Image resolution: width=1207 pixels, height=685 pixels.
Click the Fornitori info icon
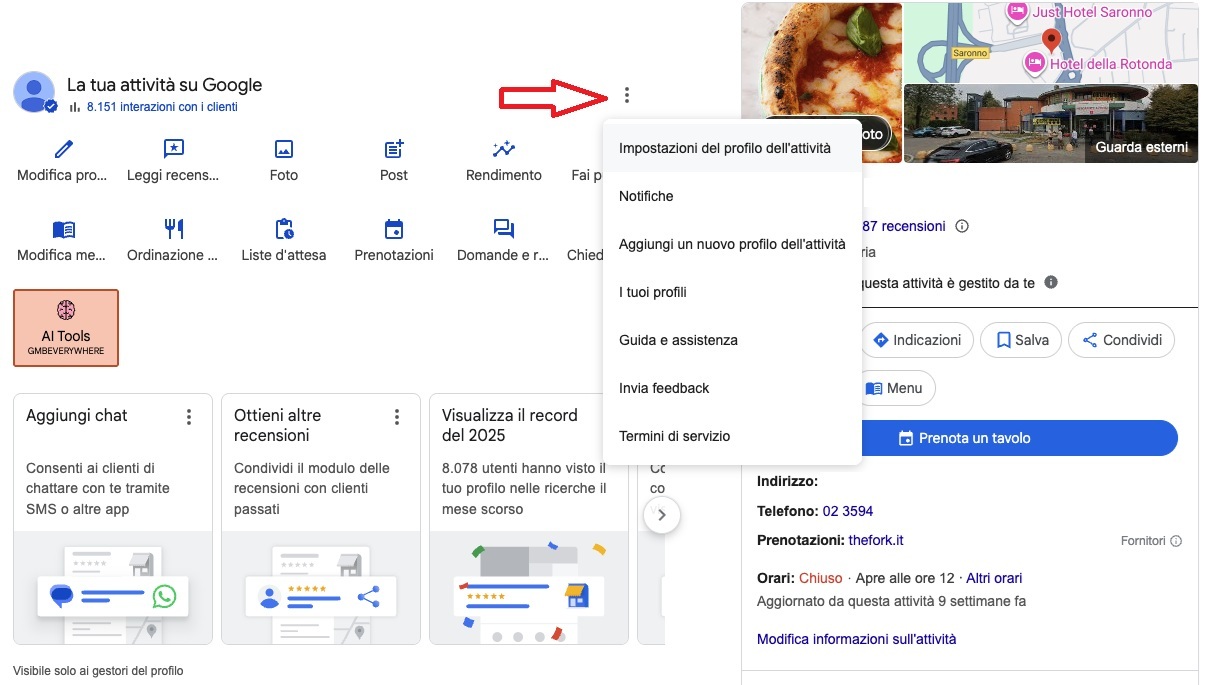pos(1176,541)
